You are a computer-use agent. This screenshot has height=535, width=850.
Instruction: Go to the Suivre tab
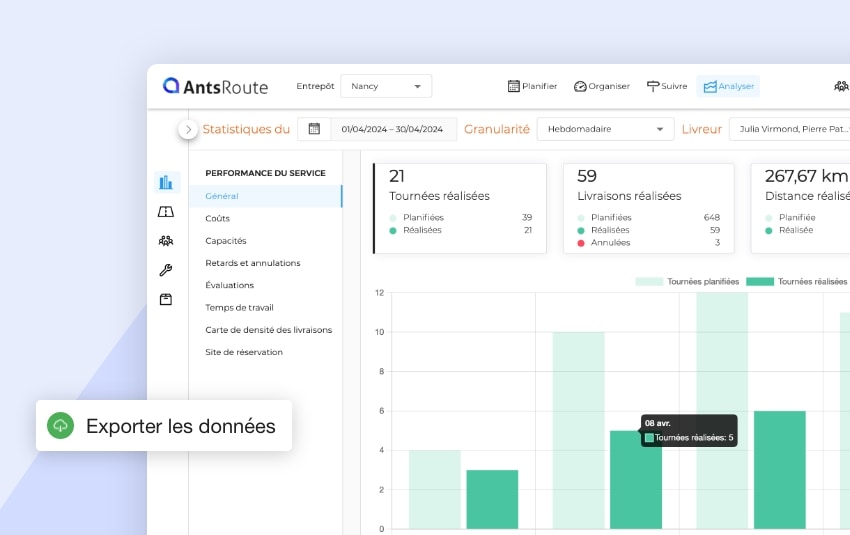tap(667, 86)
